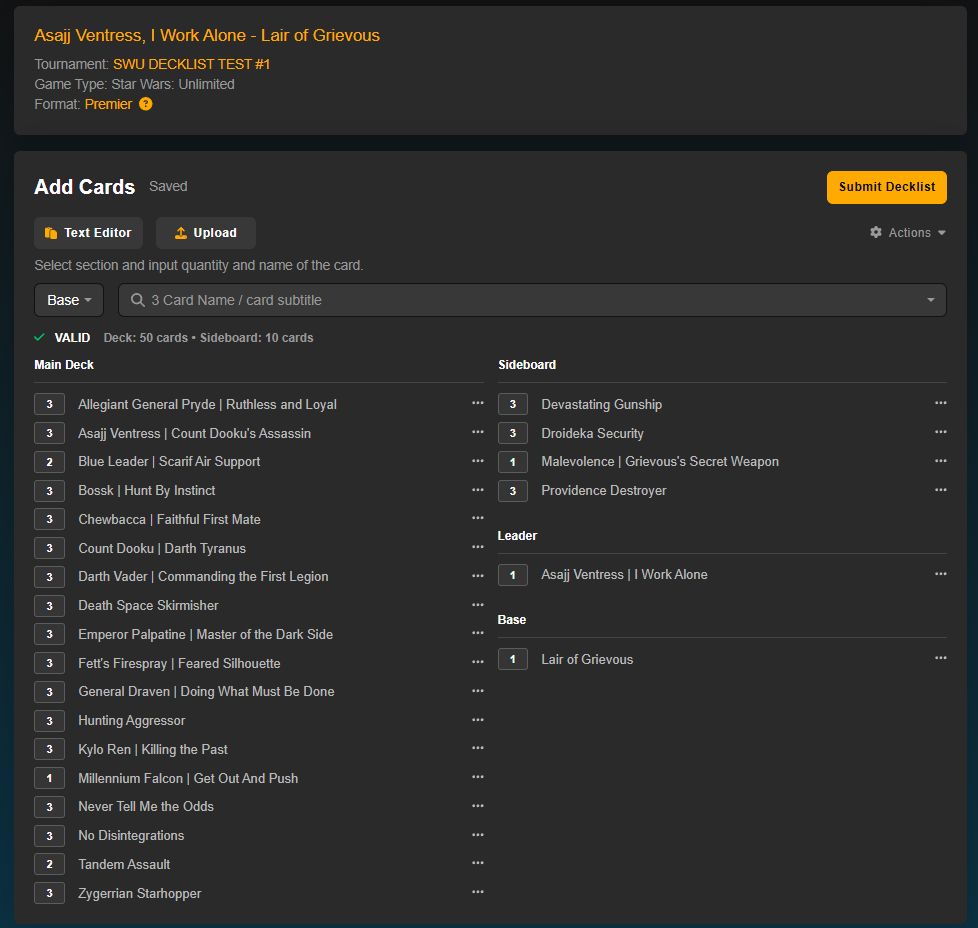Viewport: 978px width, 928px height.
Task: Select the Hunting Aggressor card name
Action: click(132, 720)
